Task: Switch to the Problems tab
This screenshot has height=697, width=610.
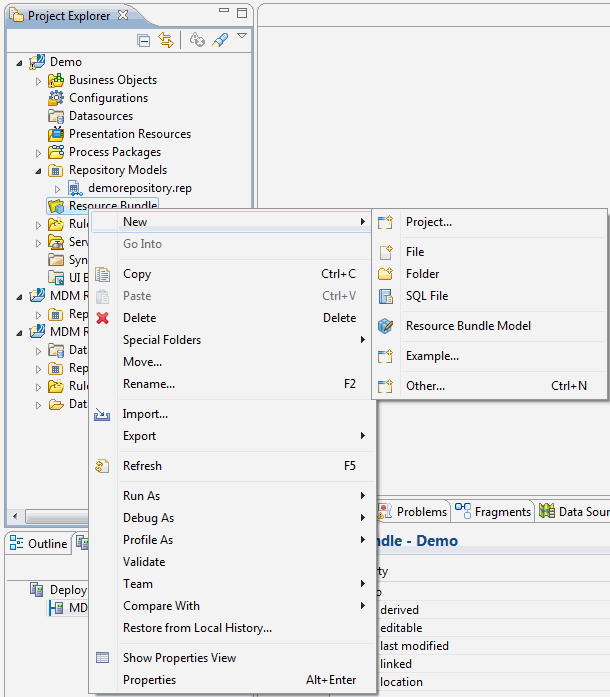Action: (413, 512)
